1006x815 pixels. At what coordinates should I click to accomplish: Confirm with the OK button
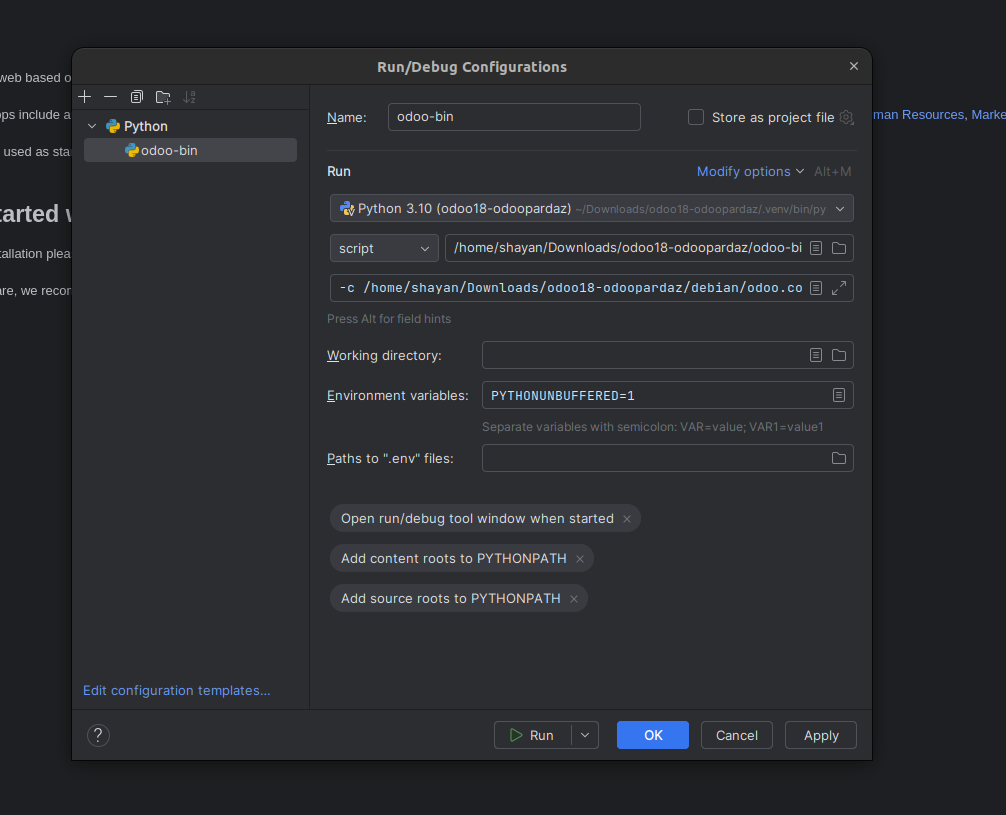click(x=653, y=735)
